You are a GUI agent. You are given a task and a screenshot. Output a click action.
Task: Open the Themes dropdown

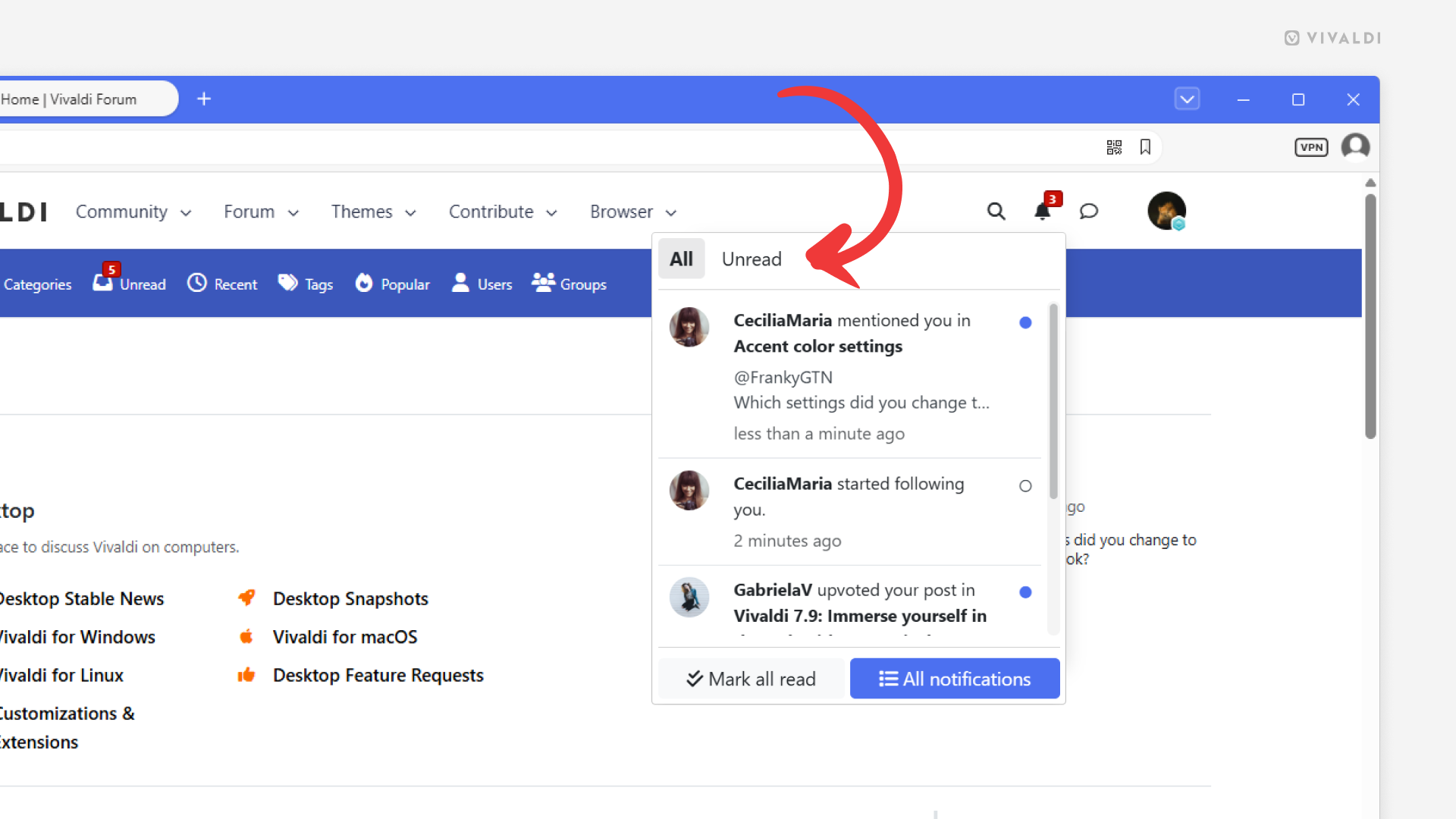(x=374, y=212)
